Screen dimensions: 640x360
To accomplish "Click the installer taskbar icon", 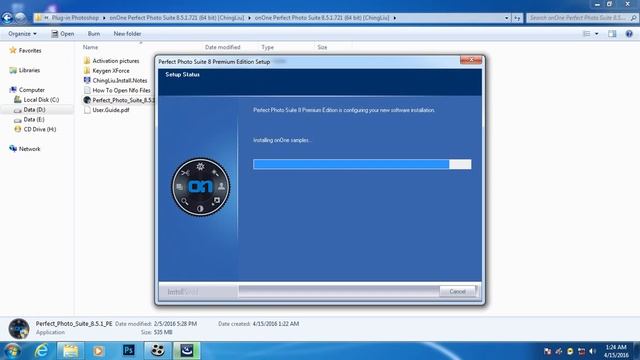I will click(187, 351).
